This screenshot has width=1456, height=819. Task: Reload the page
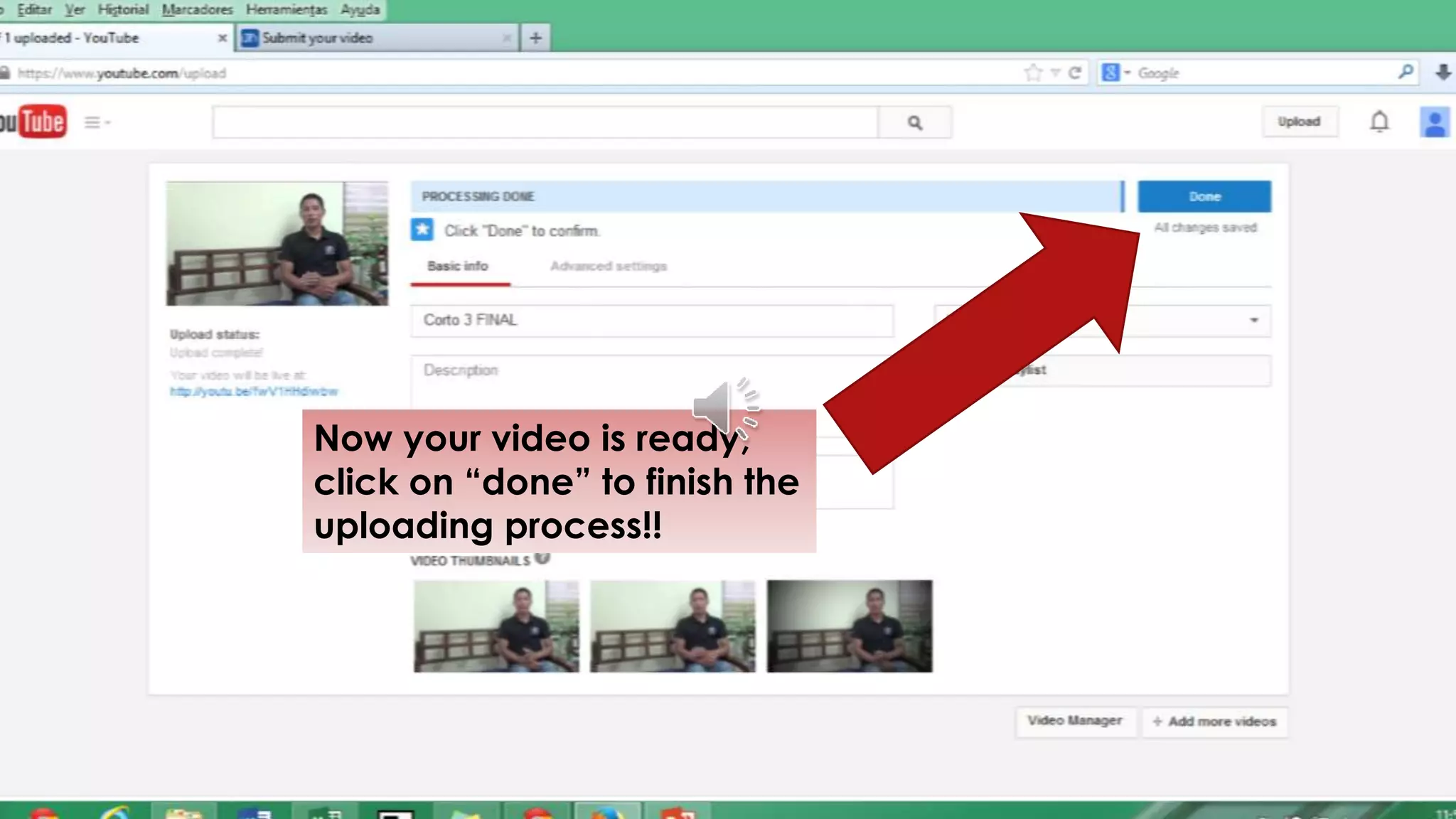coord(1075,73)
